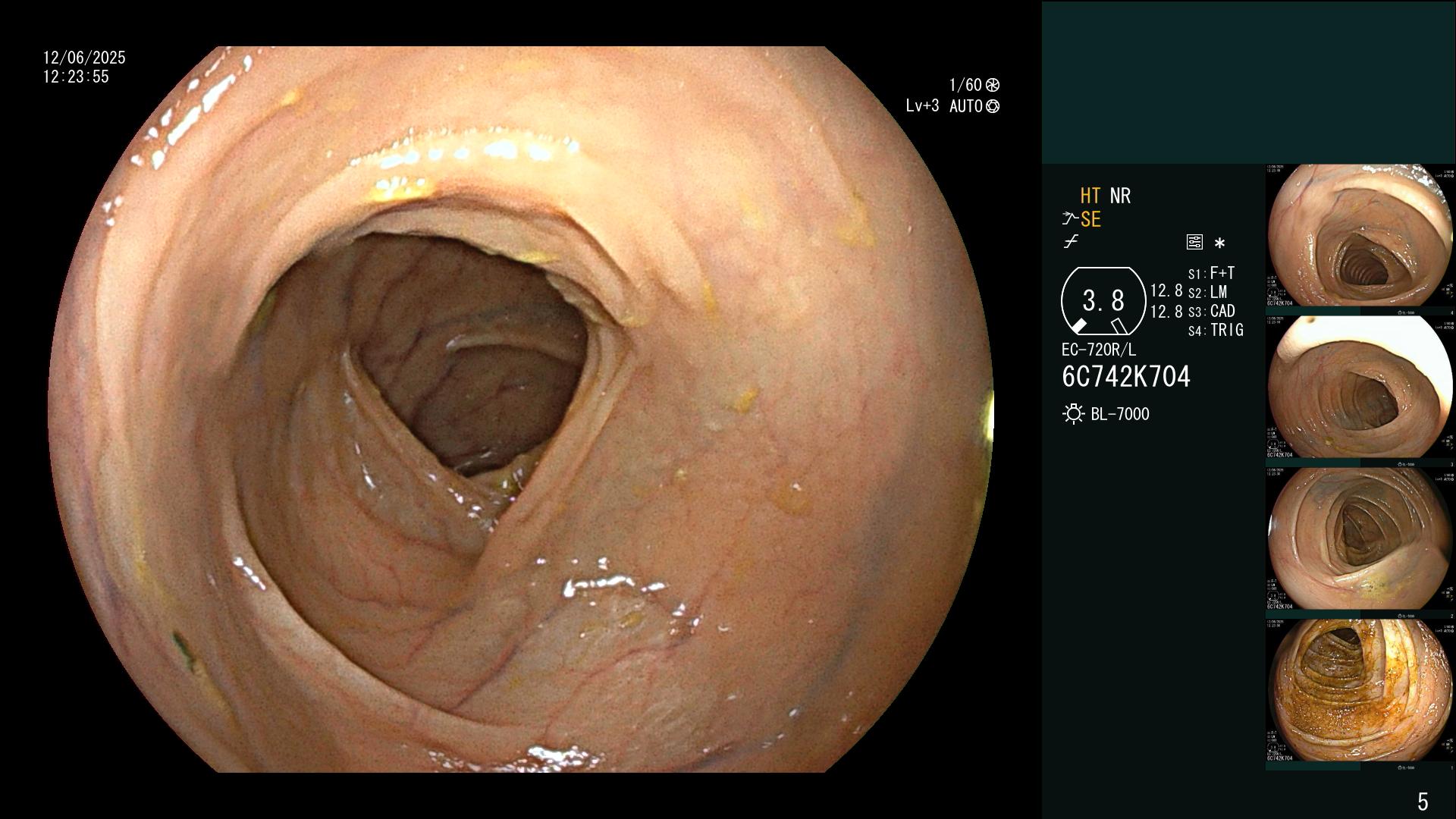The image size is (1456, 819).
Task: Click the S2 LM switch assignment
Action: click(1207, 292)
